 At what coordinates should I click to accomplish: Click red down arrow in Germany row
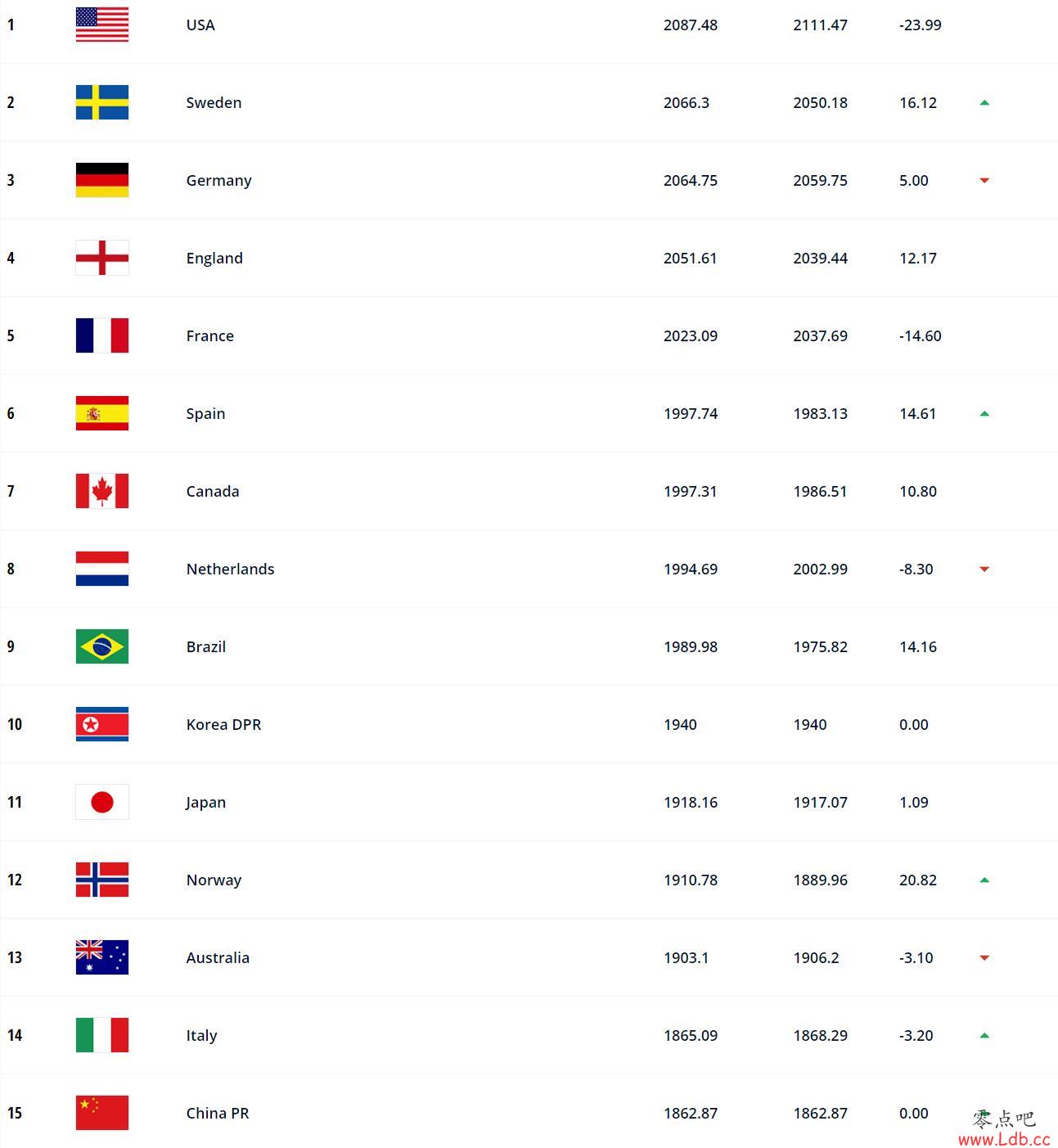coord(984,181)
